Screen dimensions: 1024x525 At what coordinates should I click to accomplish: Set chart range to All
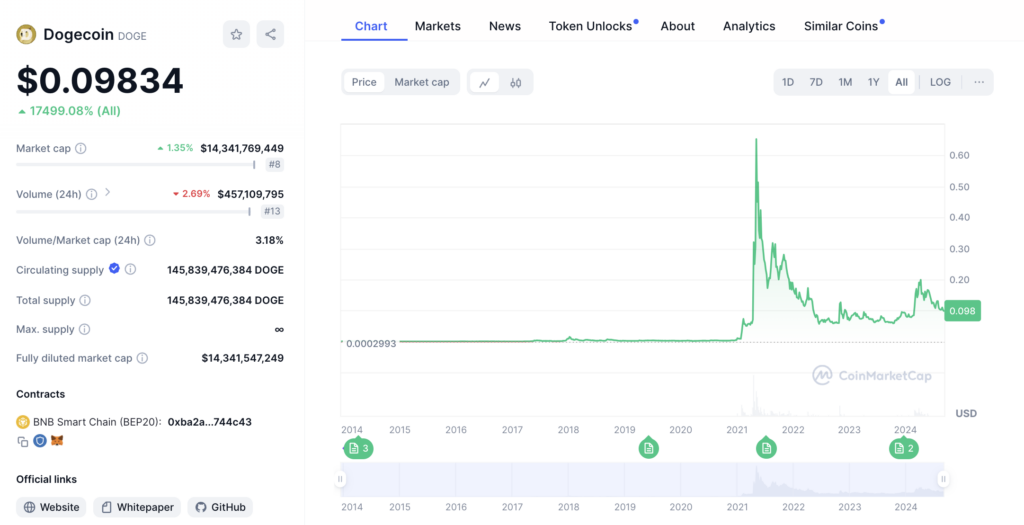click(901, 82)
